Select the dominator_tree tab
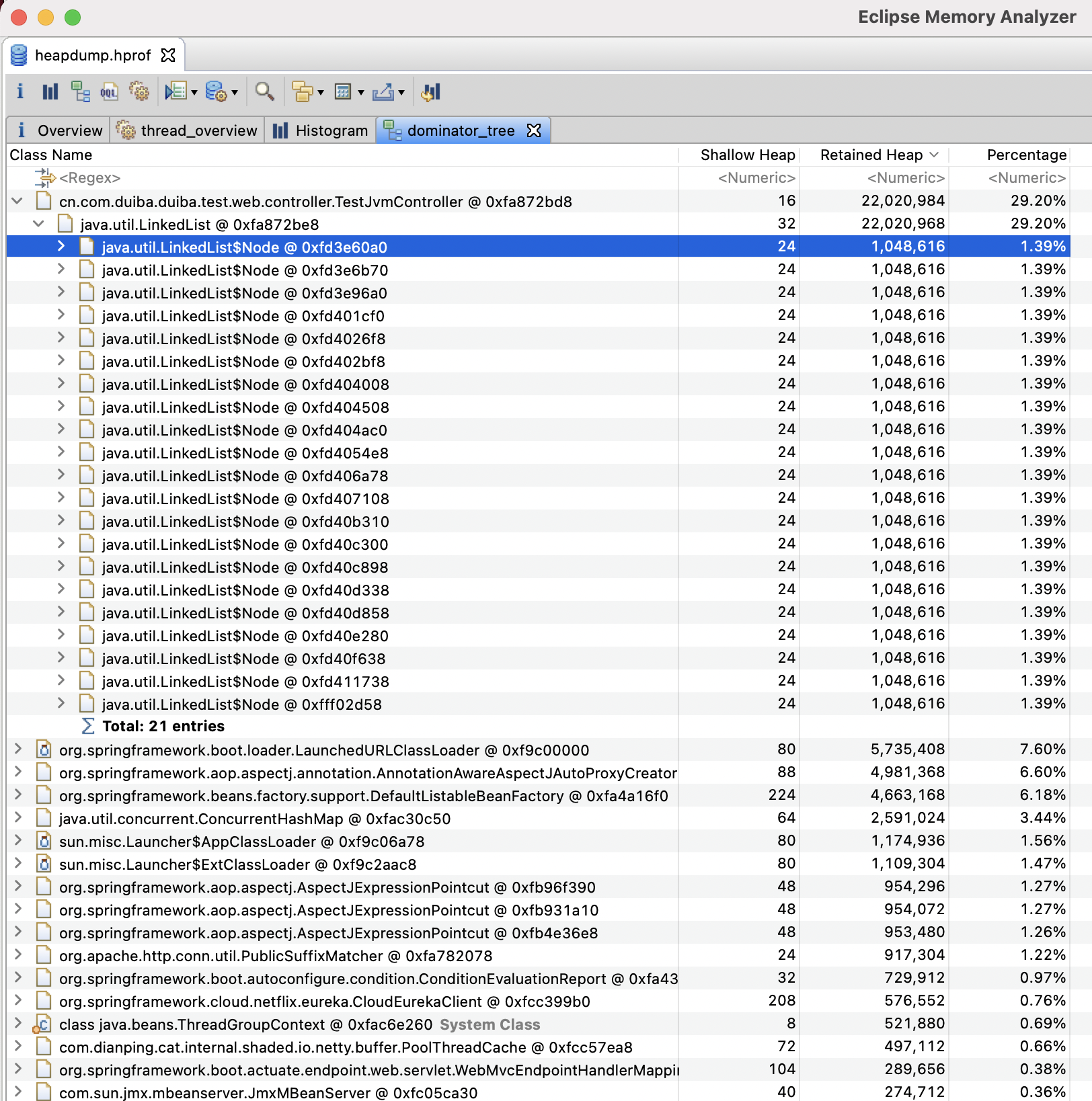1092x1101 pixels. 462,130
